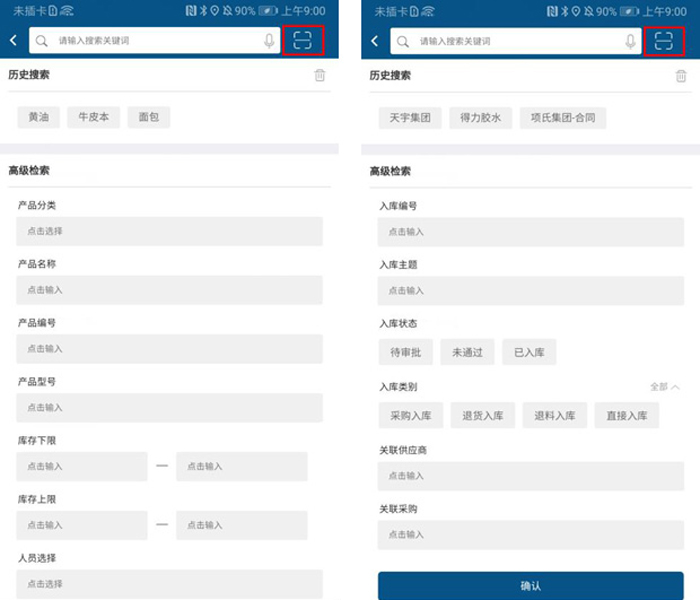Open 产品分类 selection dropdown

pyautogui.click(x=169, y=231)
